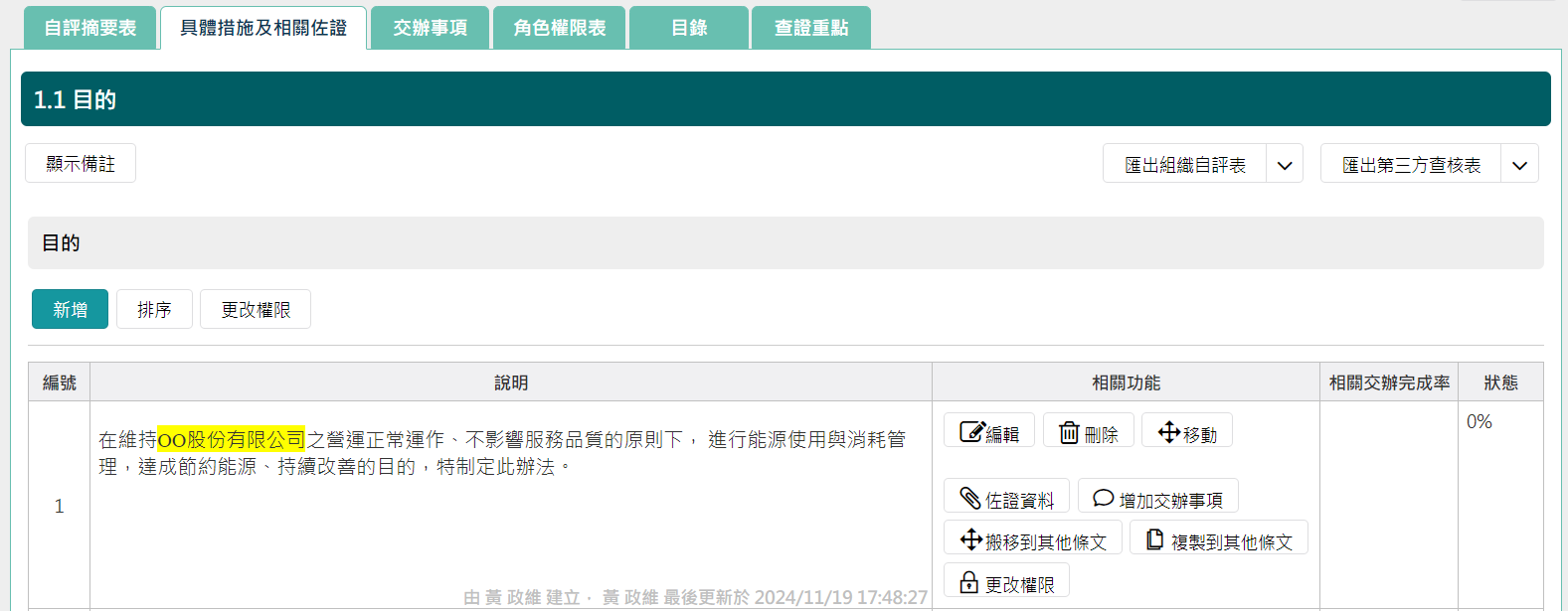The width and height of the screenshot is (1568, 611).
Task: Click the 複製到其他條文 copy icon
Action: point(1154,539)
